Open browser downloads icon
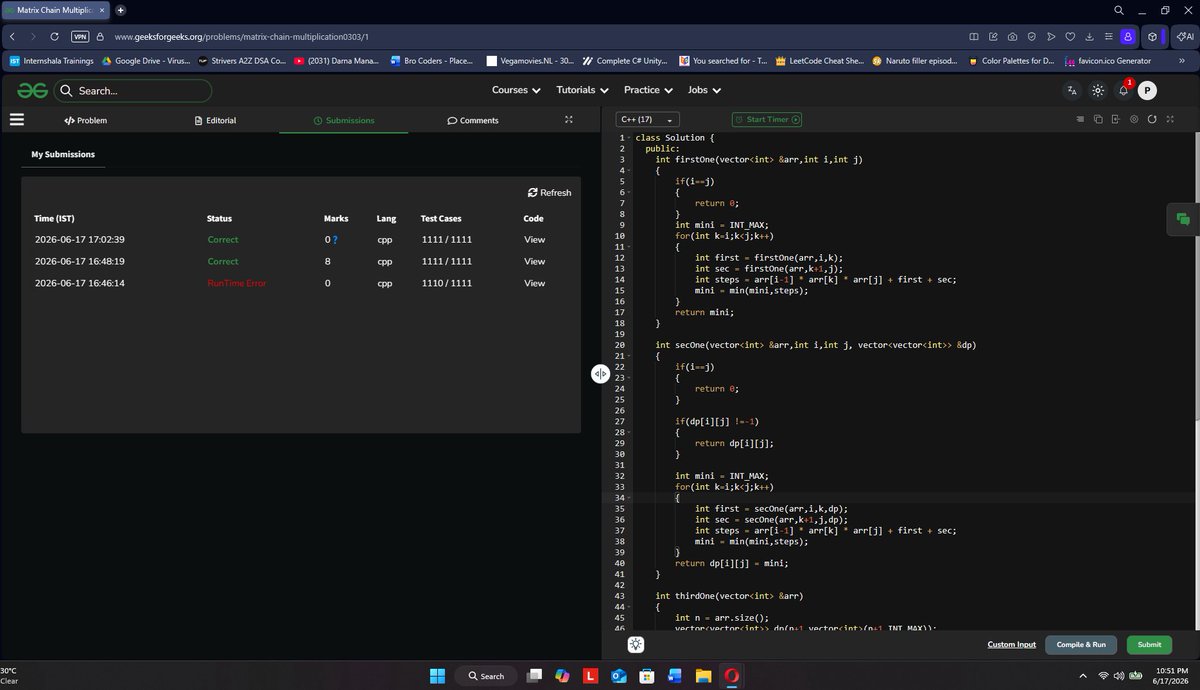Image resolution: width=1200 pixels, height=690 pixels. [x=1088, y=36]
